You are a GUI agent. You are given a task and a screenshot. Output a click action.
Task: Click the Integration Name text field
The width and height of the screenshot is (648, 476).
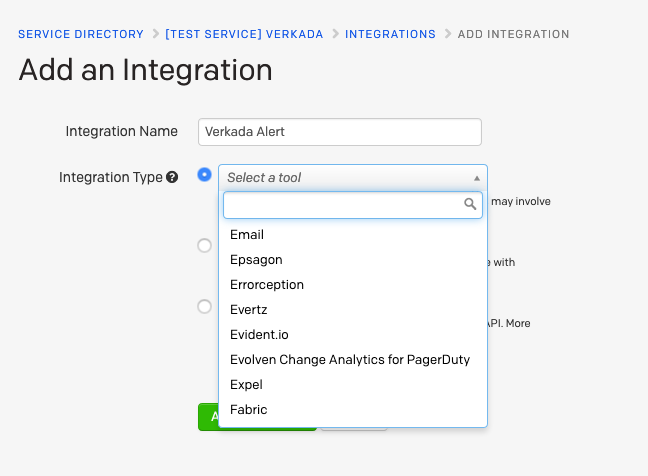(339, 131)
